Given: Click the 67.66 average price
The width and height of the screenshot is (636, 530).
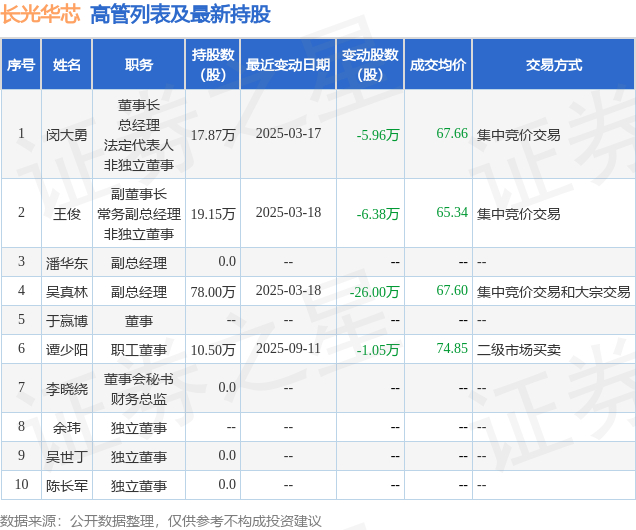Looking at the screenshot, I should click(452, 133).
